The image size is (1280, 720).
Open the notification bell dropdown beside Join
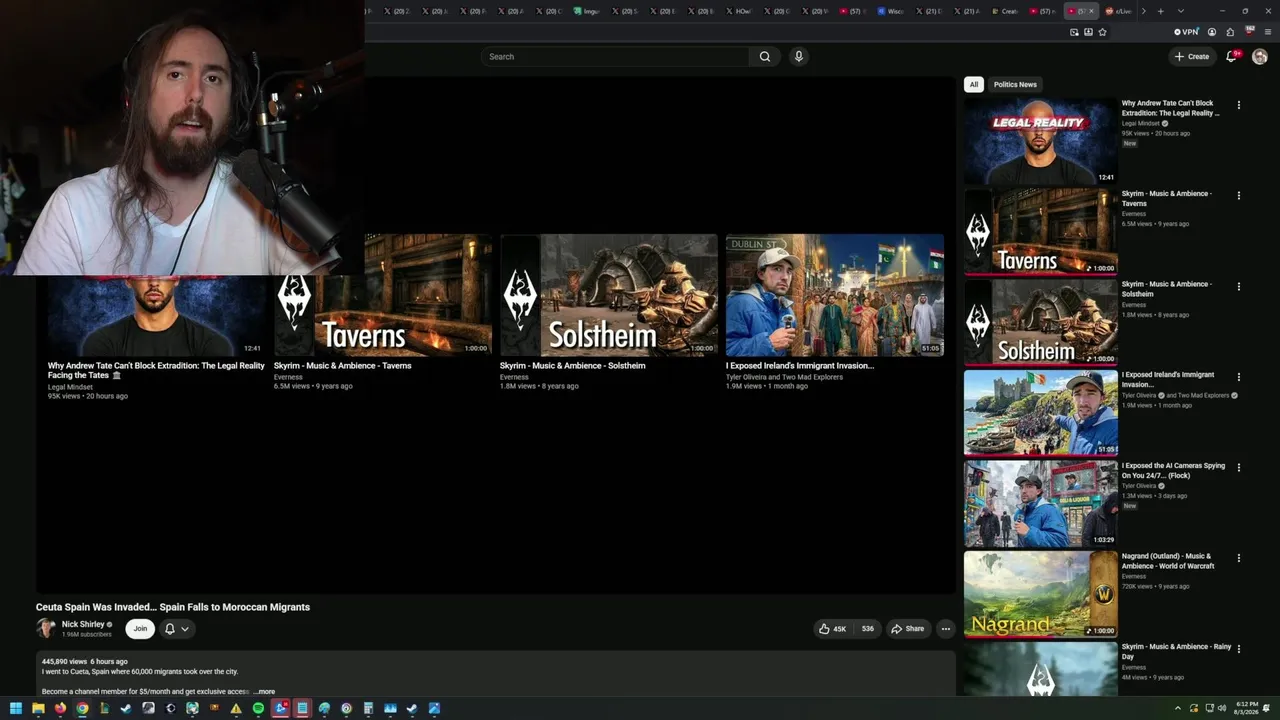[177, 629]
